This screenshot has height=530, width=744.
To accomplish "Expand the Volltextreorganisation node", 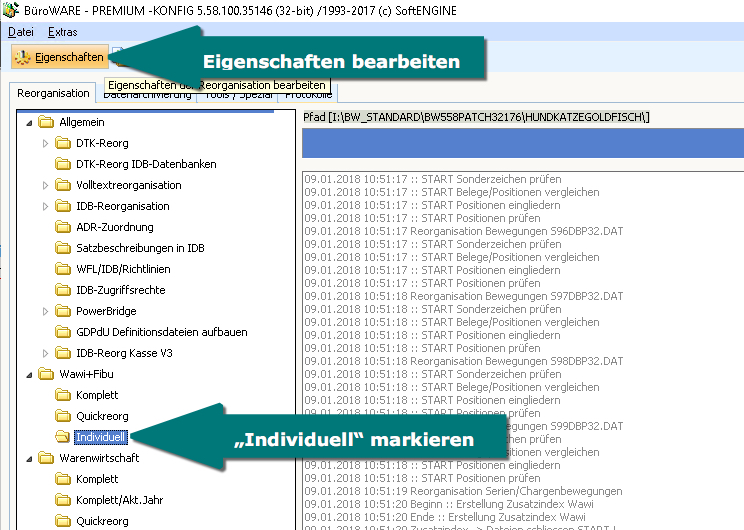I will click(45, 185).
